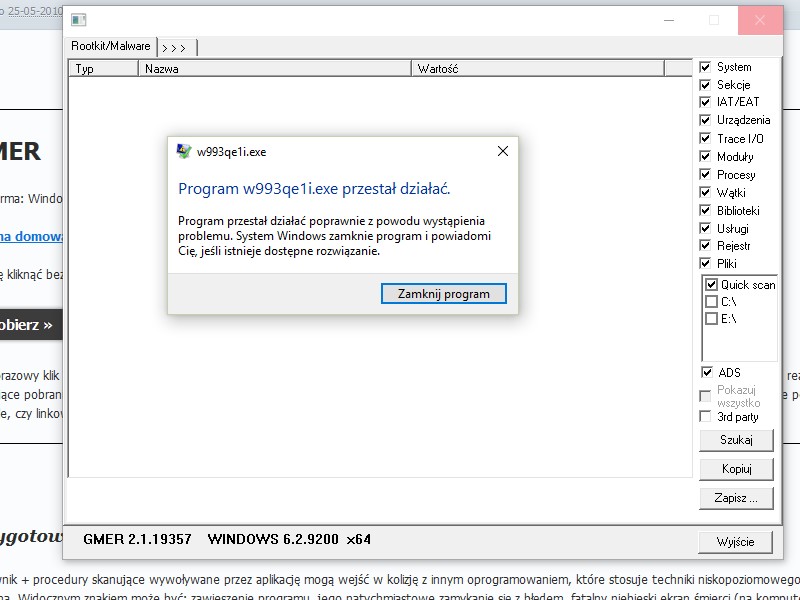
Task: Toggle the ADS checkbox
Action: 707,372
